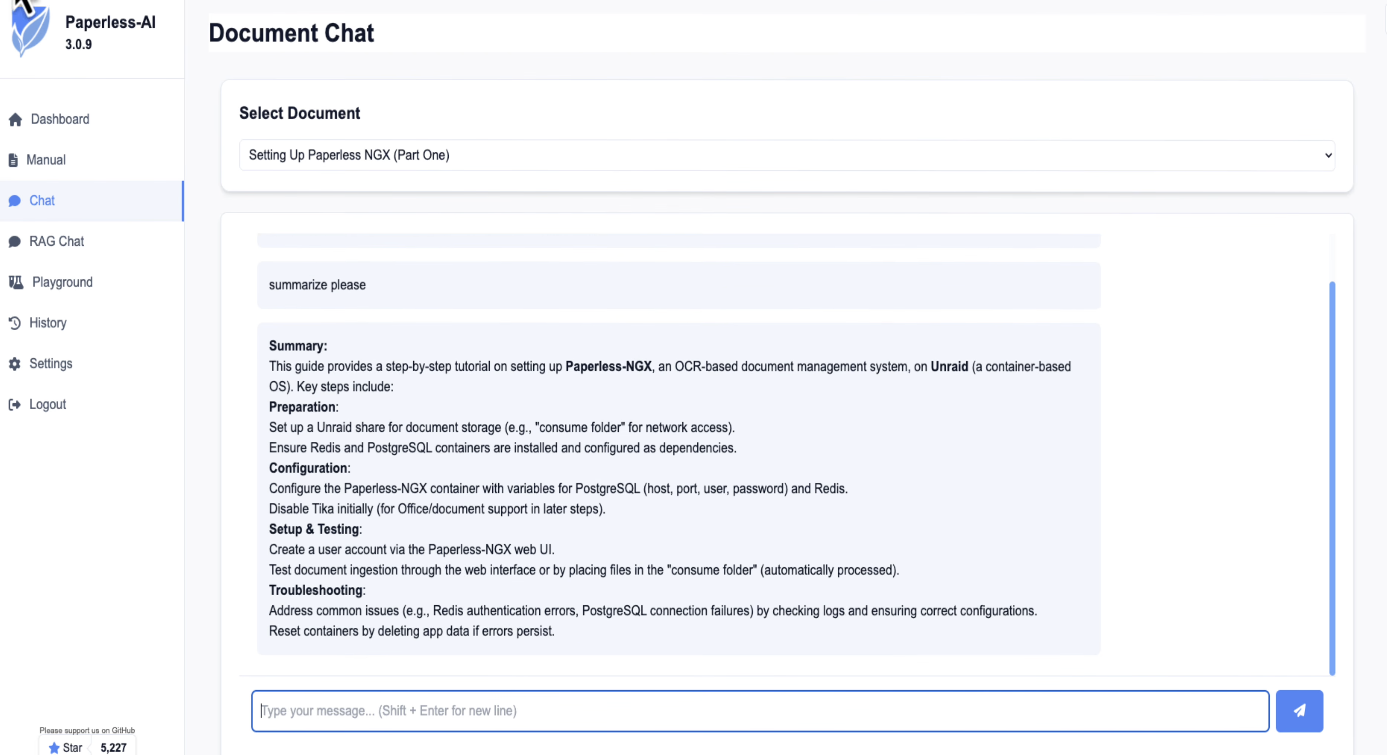Open the Dashboard menu item

pyautogui.click(x=60, y=119)
